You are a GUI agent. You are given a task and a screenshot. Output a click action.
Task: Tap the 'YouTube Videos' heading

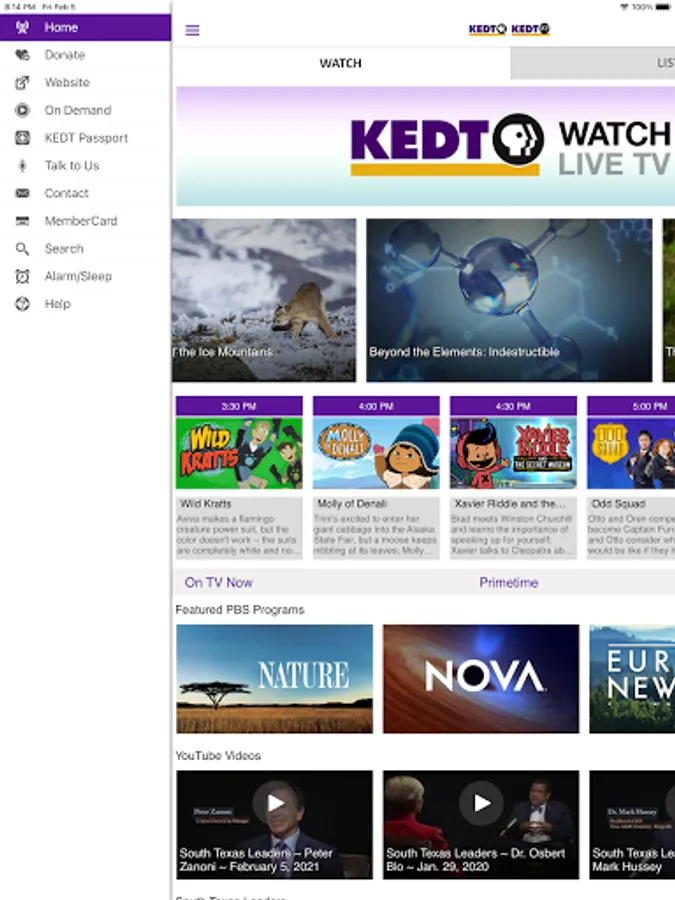coord(218,755)
